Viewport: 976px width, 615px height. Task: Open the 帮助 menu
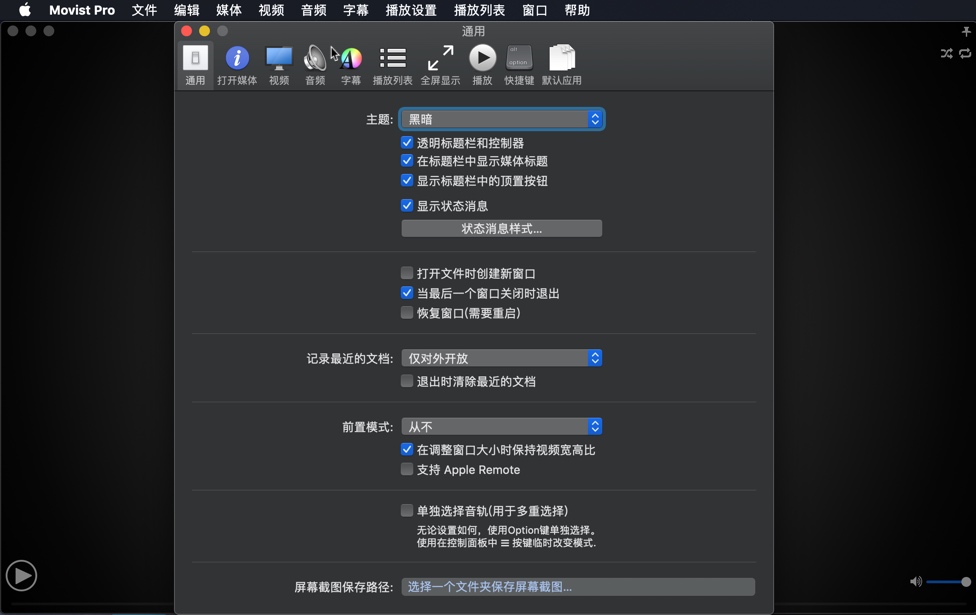pyautogui.click(x=577, y=10)
